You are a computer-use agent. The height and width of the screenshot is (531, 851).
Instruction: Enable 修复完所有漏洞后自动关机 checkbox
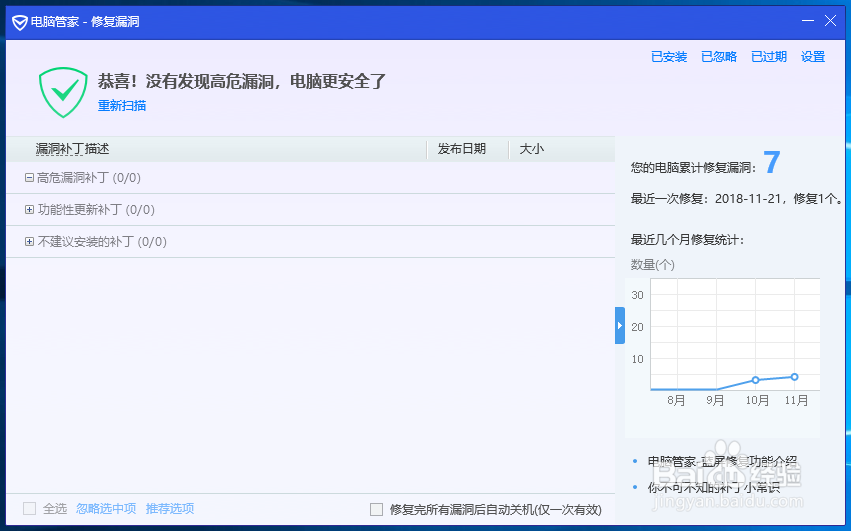(376, 509)
